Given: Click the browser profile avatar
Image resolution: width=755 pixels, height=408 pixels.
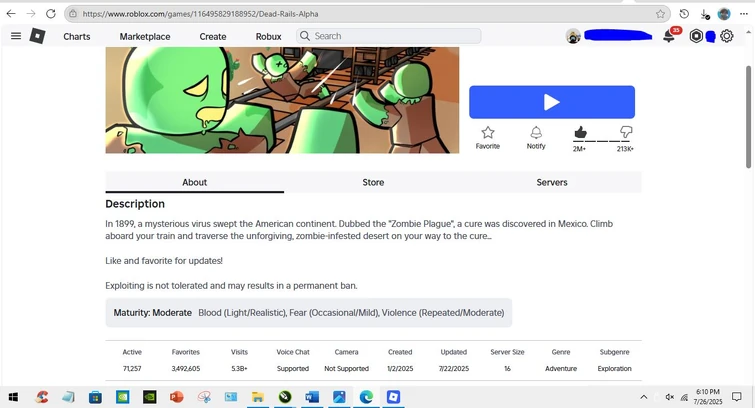Looking at the screenshot, I should tap(724, 14).
